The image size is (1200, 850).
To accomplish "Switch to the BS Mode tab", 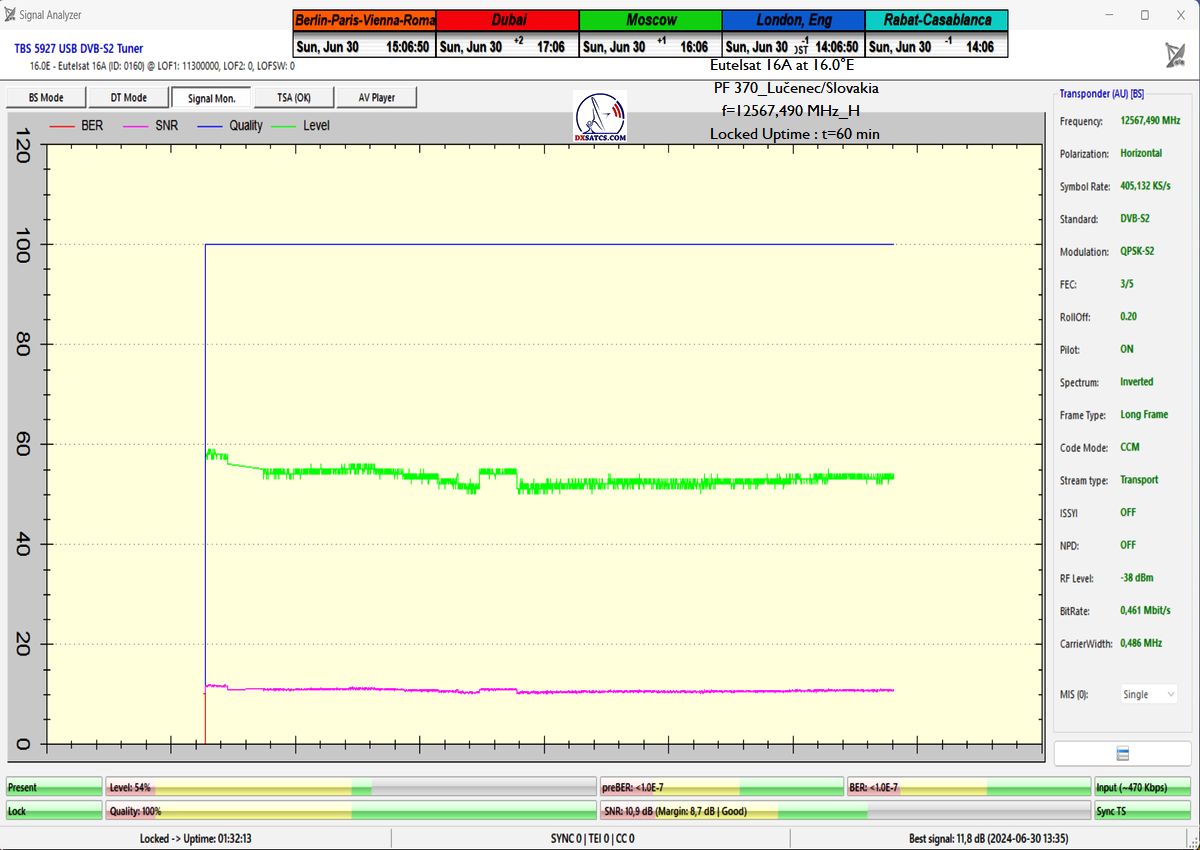I will (x=45, y=98).
